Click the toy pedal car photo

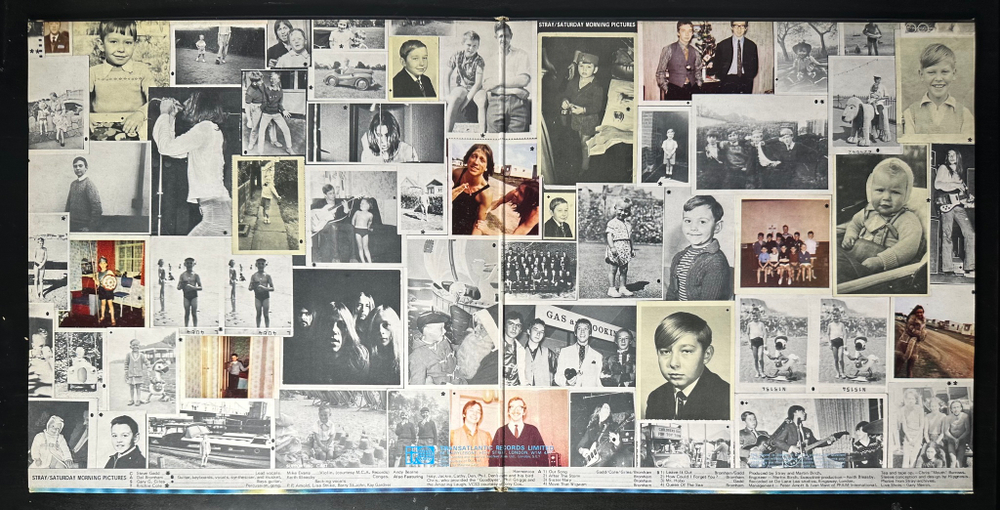coord(349,74)
